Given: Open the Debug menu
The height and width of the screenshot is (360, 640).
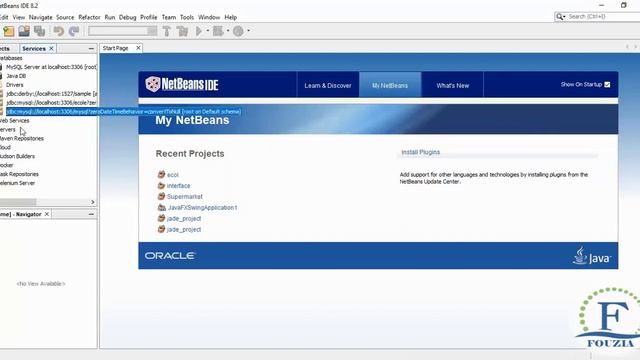Looking at the screenshot, I should (x=127, y=17).
